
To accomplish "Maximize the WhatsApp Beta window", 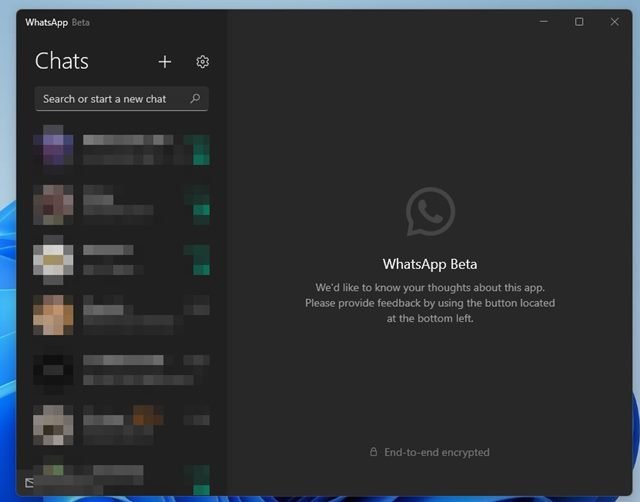I will coord(579,22).
